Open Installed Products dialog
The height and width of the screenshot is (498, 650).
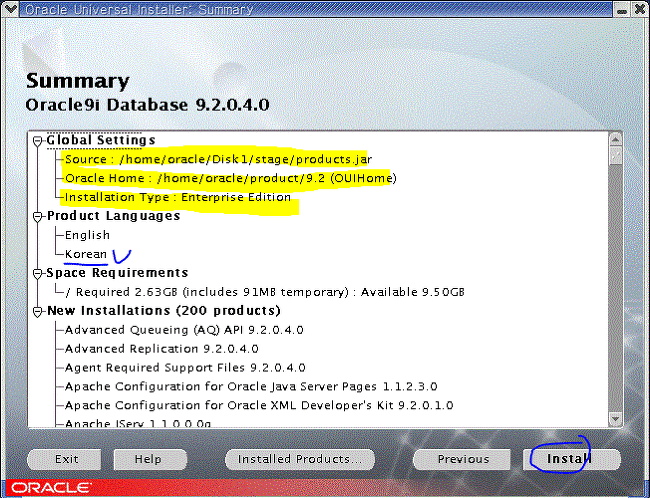300,459
